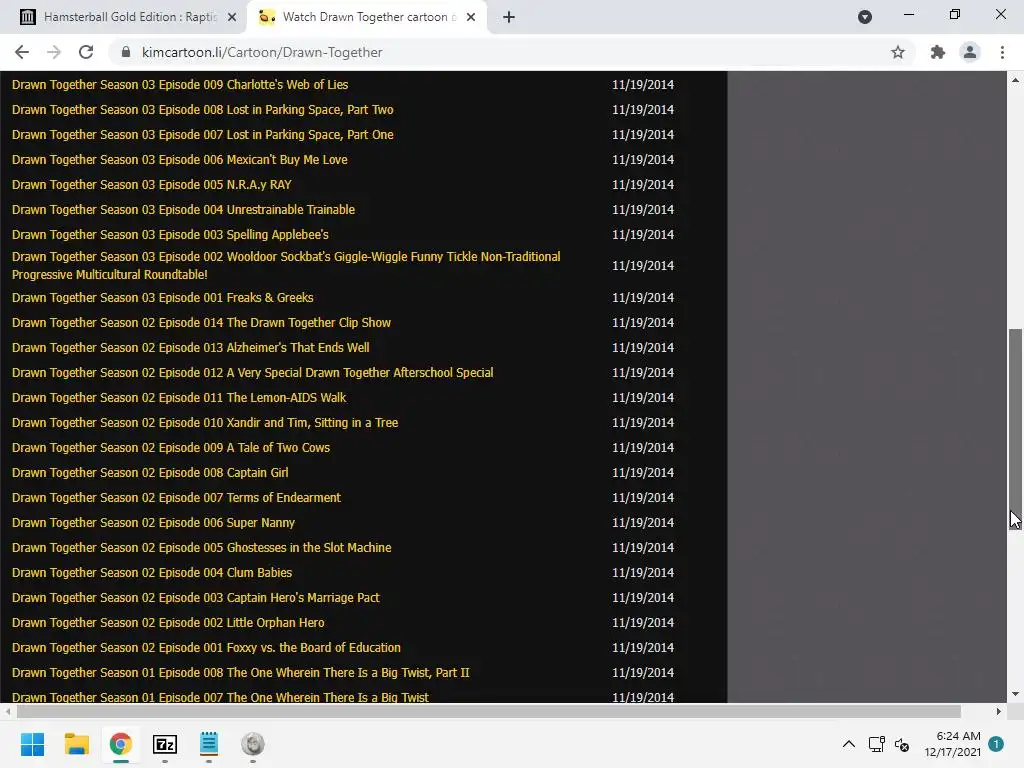Open Captain Hero's Marriage Pact episode
Image resolution: width=1024 pixels, height=768 pixels.
(196, 598)
